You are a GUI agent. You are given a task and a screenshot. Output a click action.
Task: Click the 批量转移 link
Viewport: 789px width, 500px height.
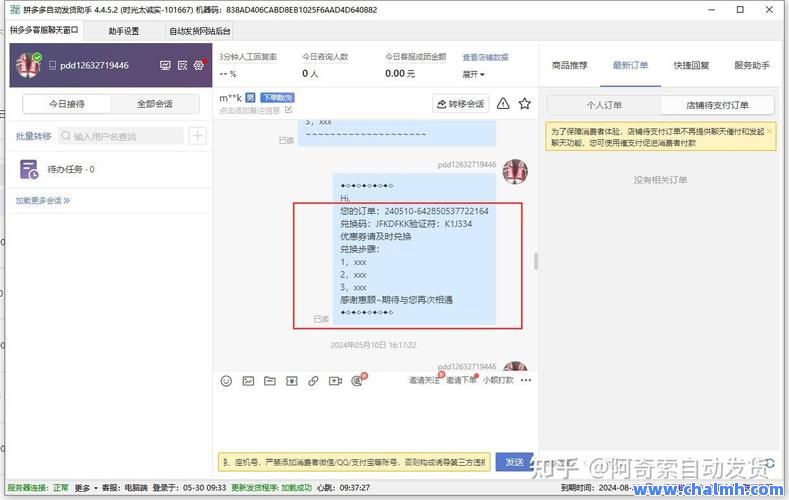click(x=33, y=136)
